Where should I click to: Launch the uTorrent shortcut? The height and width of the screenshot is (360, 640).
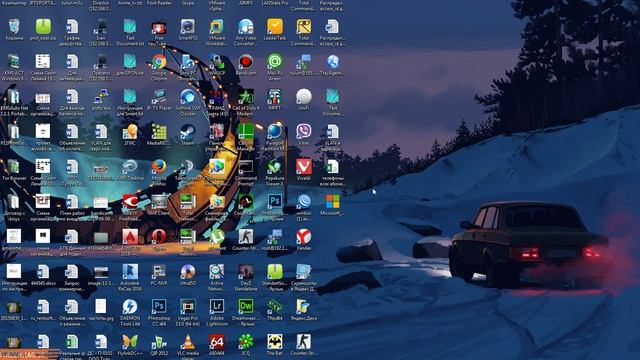point(217,237)
